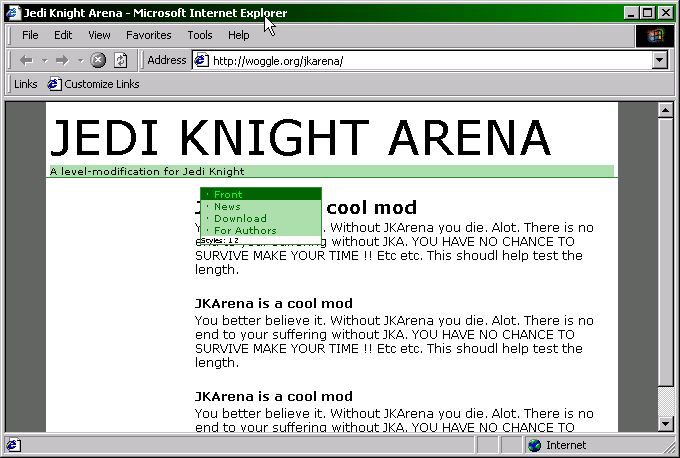Viewport: 680px width, 458px height.
Task: Open the Forward button history dropdown arrow
Action: coord(81,61)
